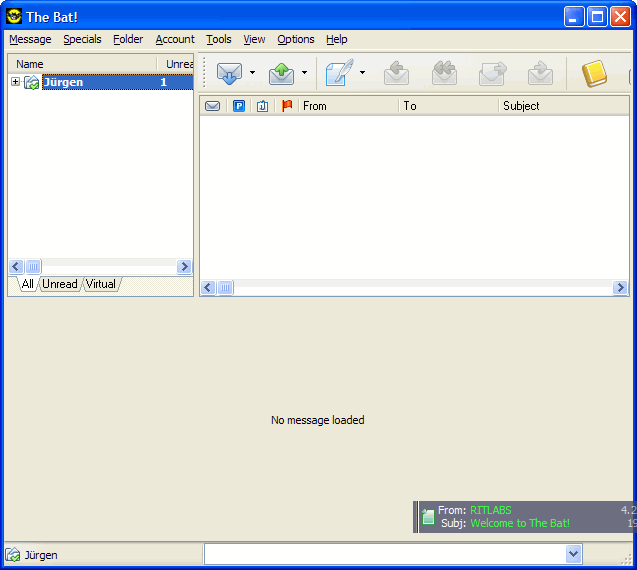Switch to the Virtual folder tab
This screenshot has height=570, width=637.
click(101, 284)
